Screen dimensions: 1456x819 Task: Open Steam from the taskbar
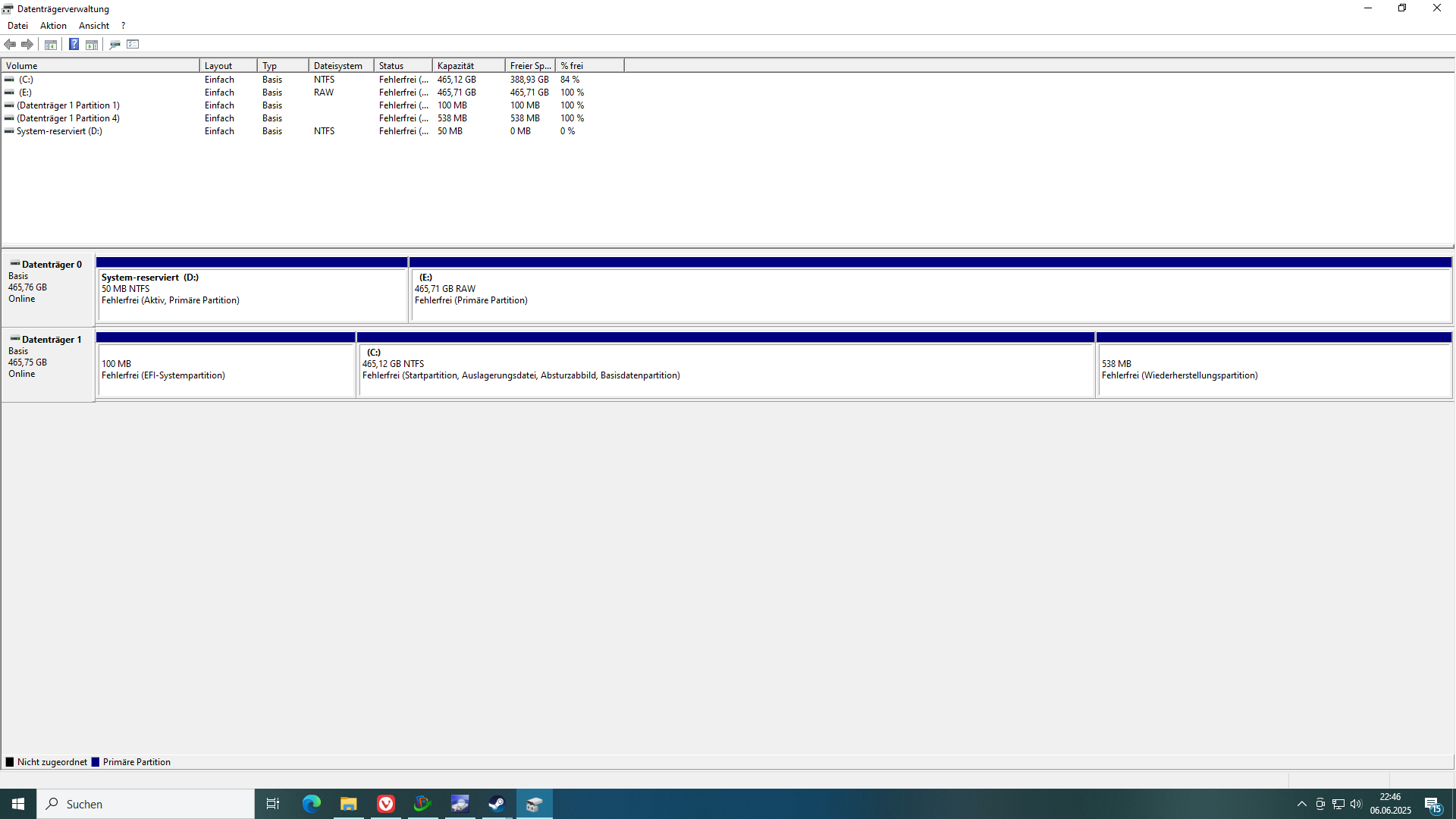tap(497, 804)
